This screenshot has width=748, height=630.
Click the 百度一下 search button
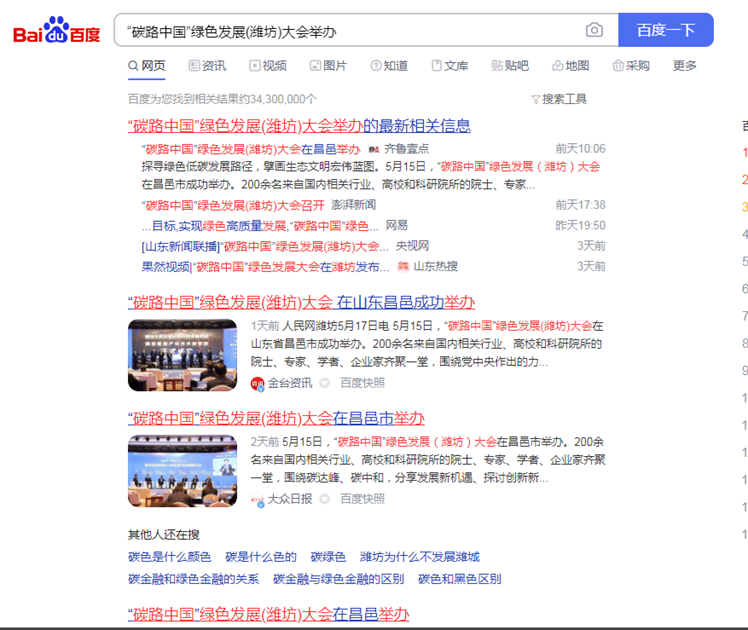click(665, 30)
